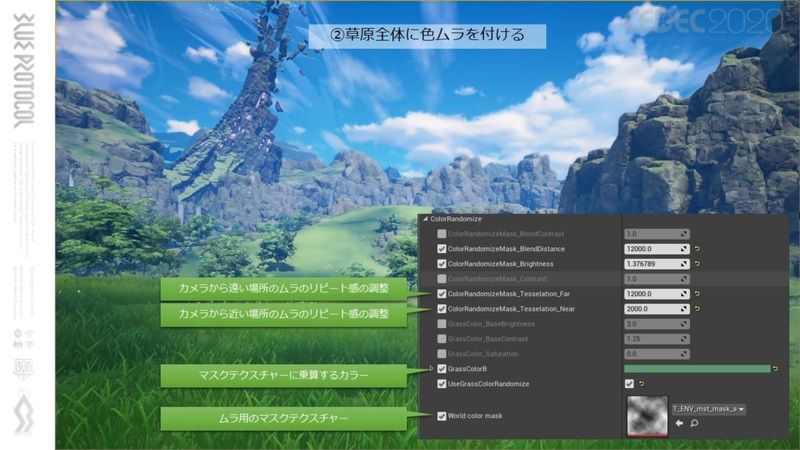Reset ColorRandomizeMask_Brightness to default value
The width and height of the screenshot is (800, 450).
697,264
